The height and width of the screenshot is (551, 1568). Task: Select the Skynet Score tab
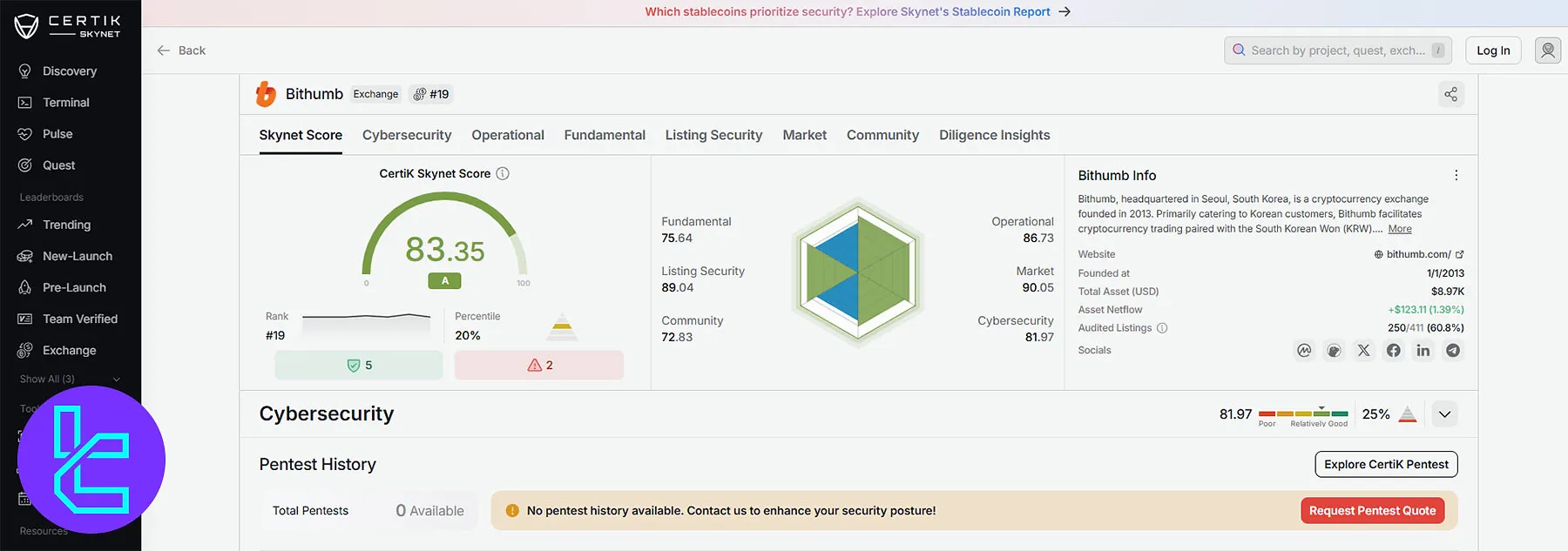301,135
